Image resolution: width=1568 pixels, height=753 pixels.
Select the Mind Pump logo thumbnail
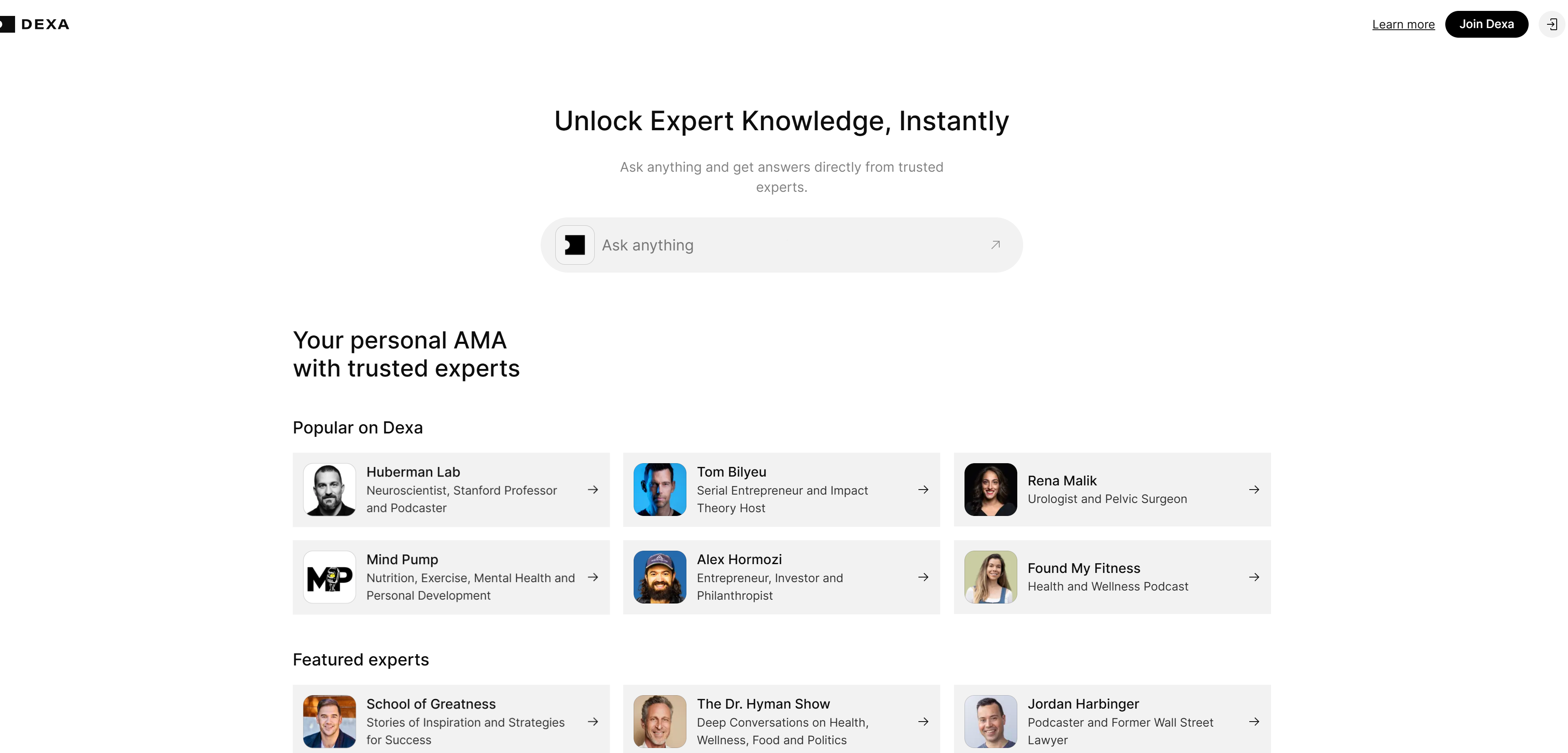click(329, 577)
